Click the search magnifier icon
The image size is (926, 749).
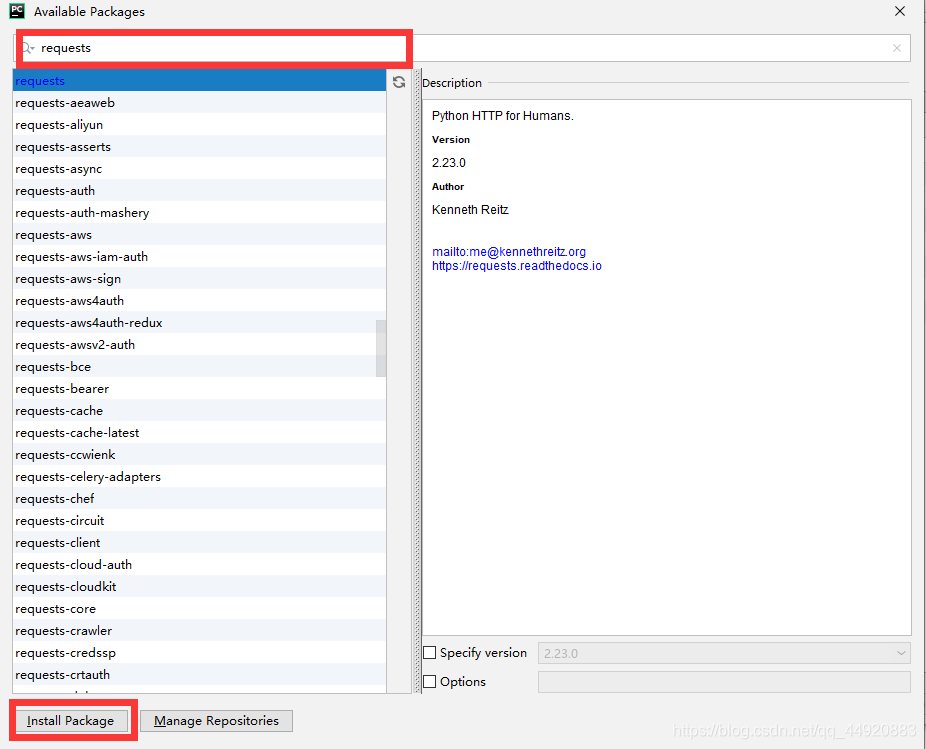pos(28,48)
